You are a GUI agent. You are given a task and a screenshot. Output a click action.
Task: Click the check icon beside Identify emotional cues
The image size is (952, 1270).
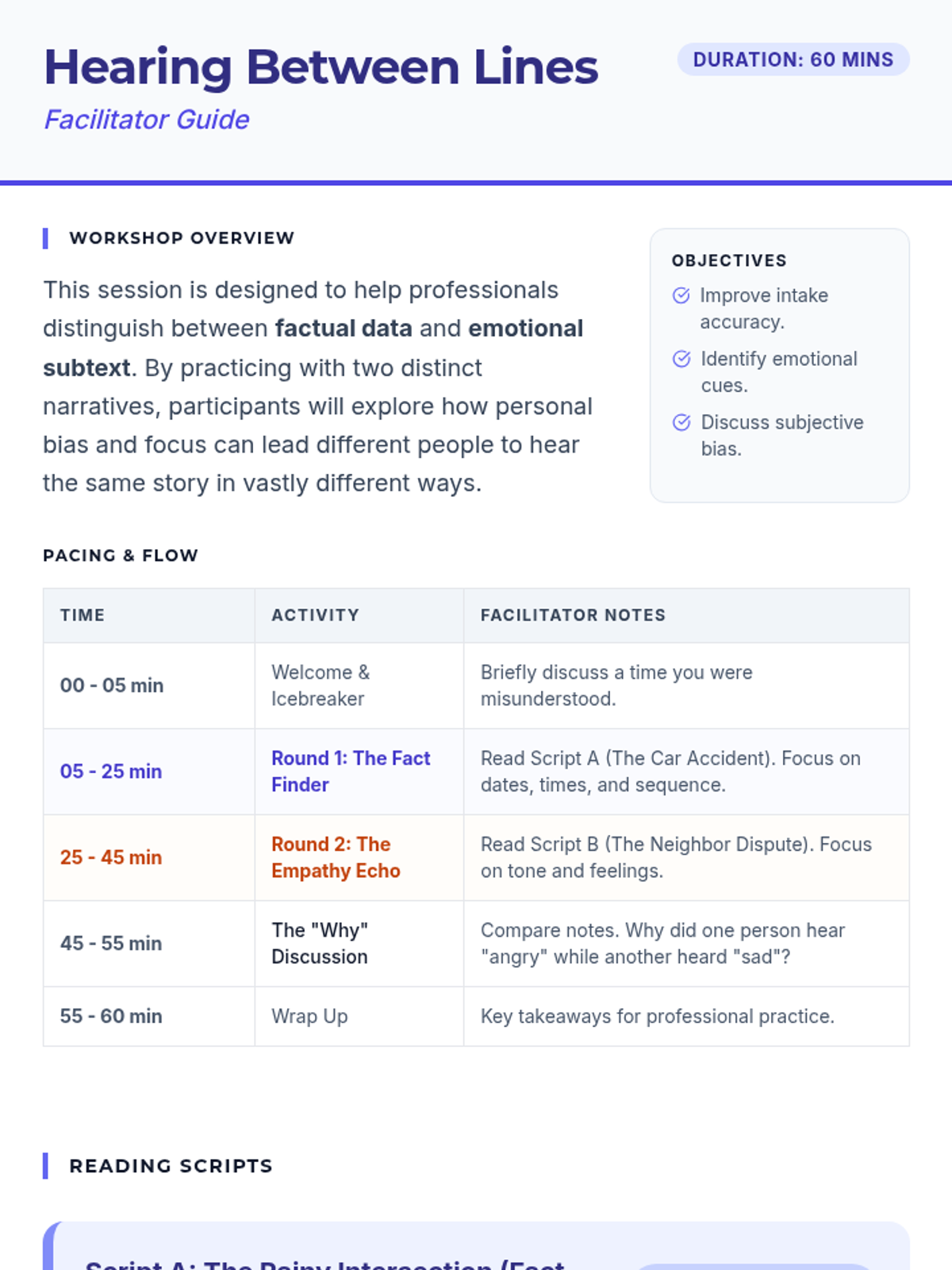click(681, 359)
